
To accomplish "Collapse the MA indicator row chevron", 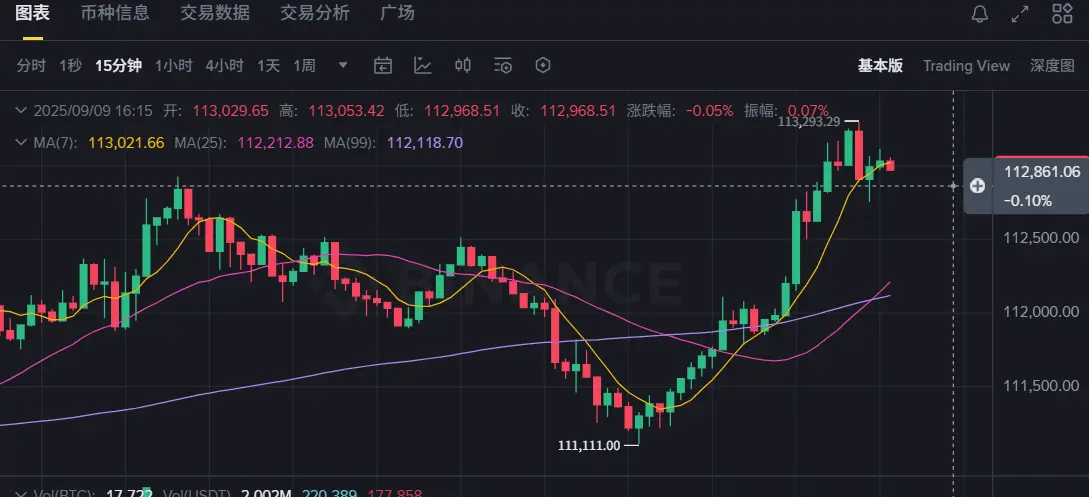I will [x=22, y=143].
